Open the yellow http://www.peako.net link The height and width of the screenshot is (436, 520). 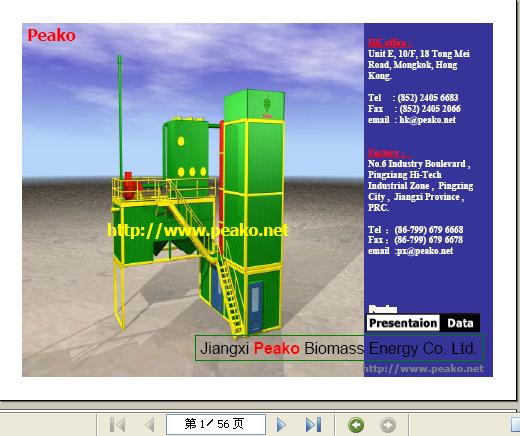click(198, 230)
